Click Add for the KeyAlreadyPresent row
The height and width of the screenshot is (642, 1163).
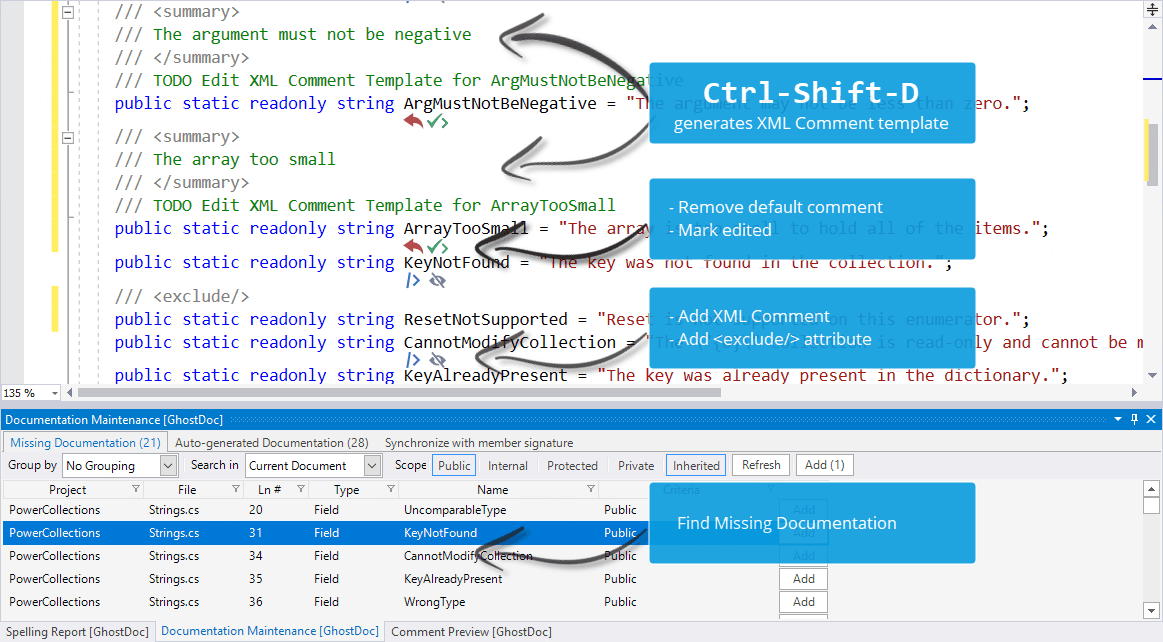(x=803, y=579)
